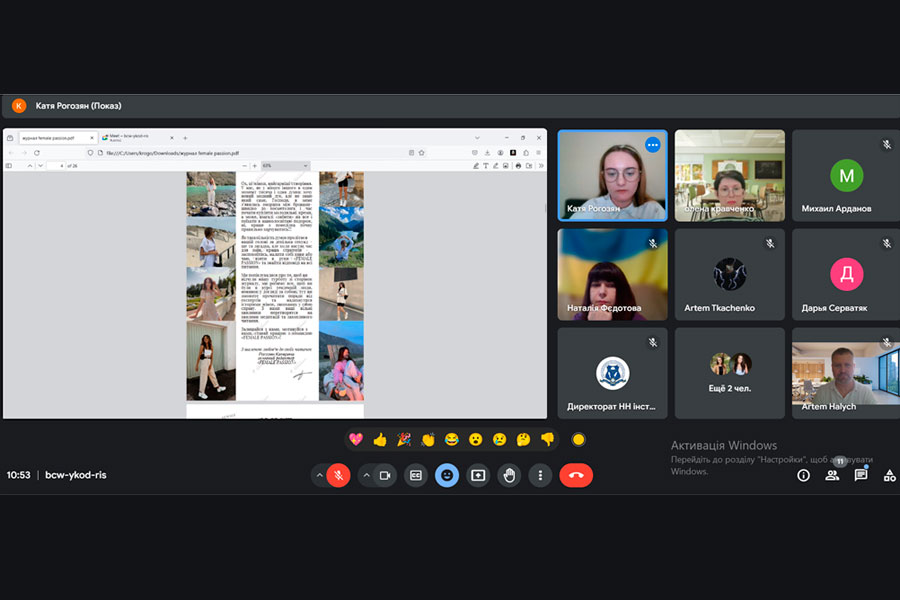This screenshot has height=600, width=900.
Task: Reload the page in browser
Action: click(x=37, y=153)
